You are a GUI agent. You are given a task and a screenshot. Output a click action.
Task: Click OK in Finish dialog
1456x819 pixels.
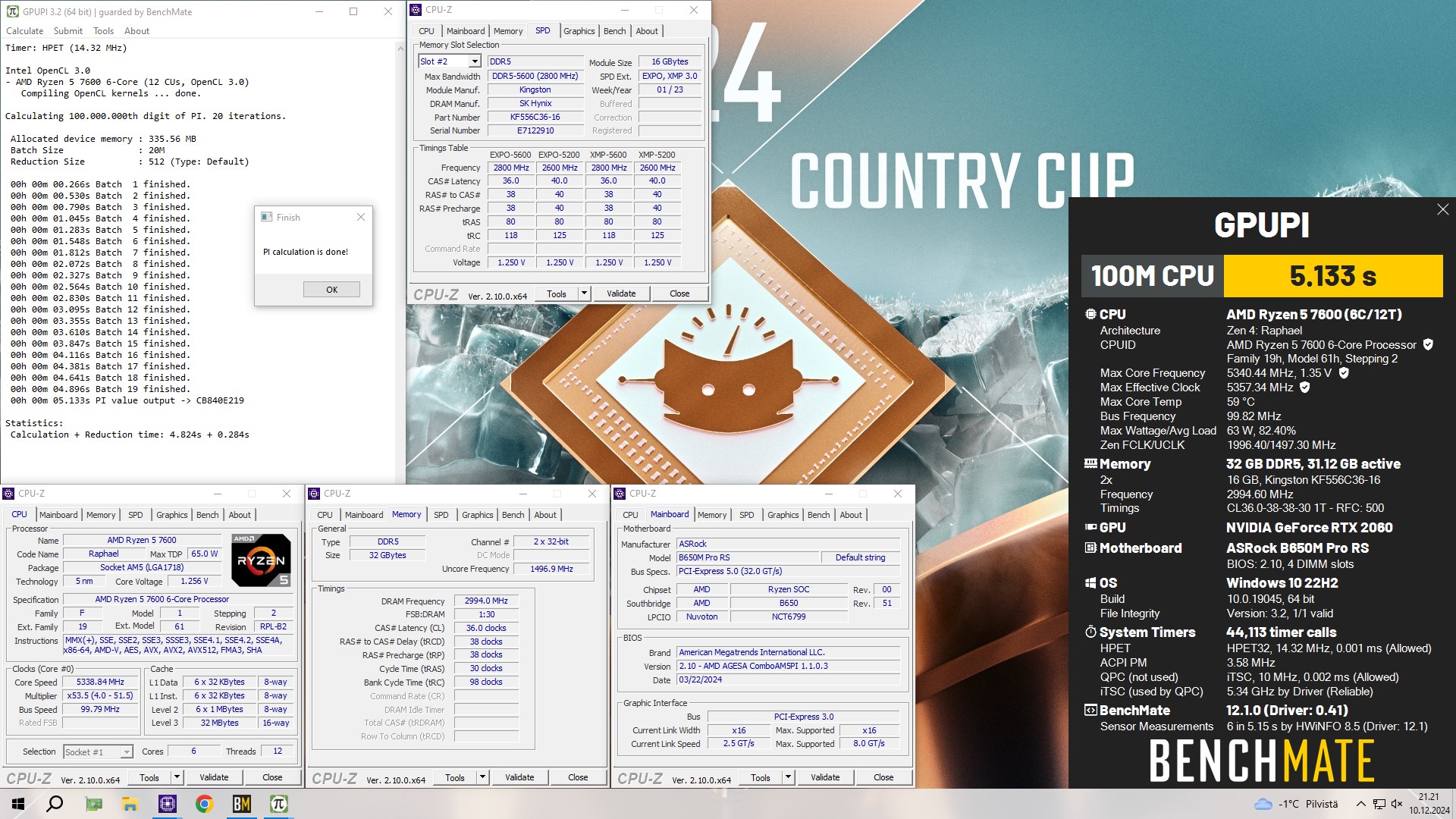331,290
